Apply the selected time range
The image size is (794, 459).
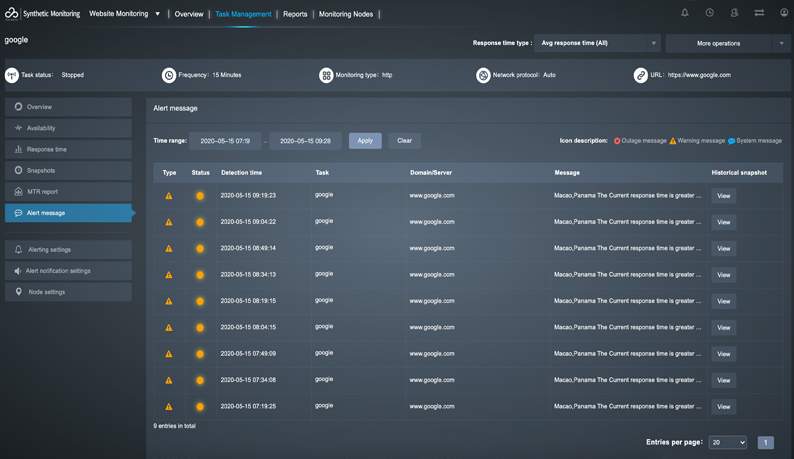coord(365,141)
